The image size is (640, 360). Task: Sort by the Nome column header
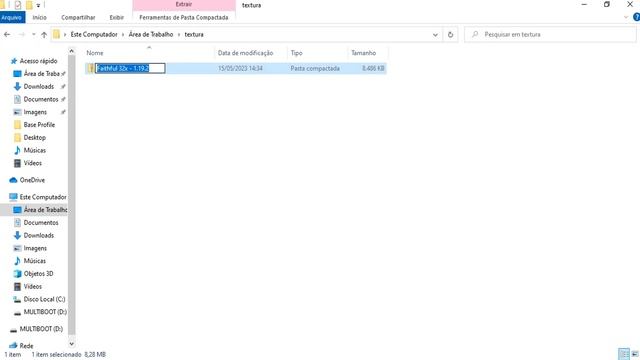(149, 53)
